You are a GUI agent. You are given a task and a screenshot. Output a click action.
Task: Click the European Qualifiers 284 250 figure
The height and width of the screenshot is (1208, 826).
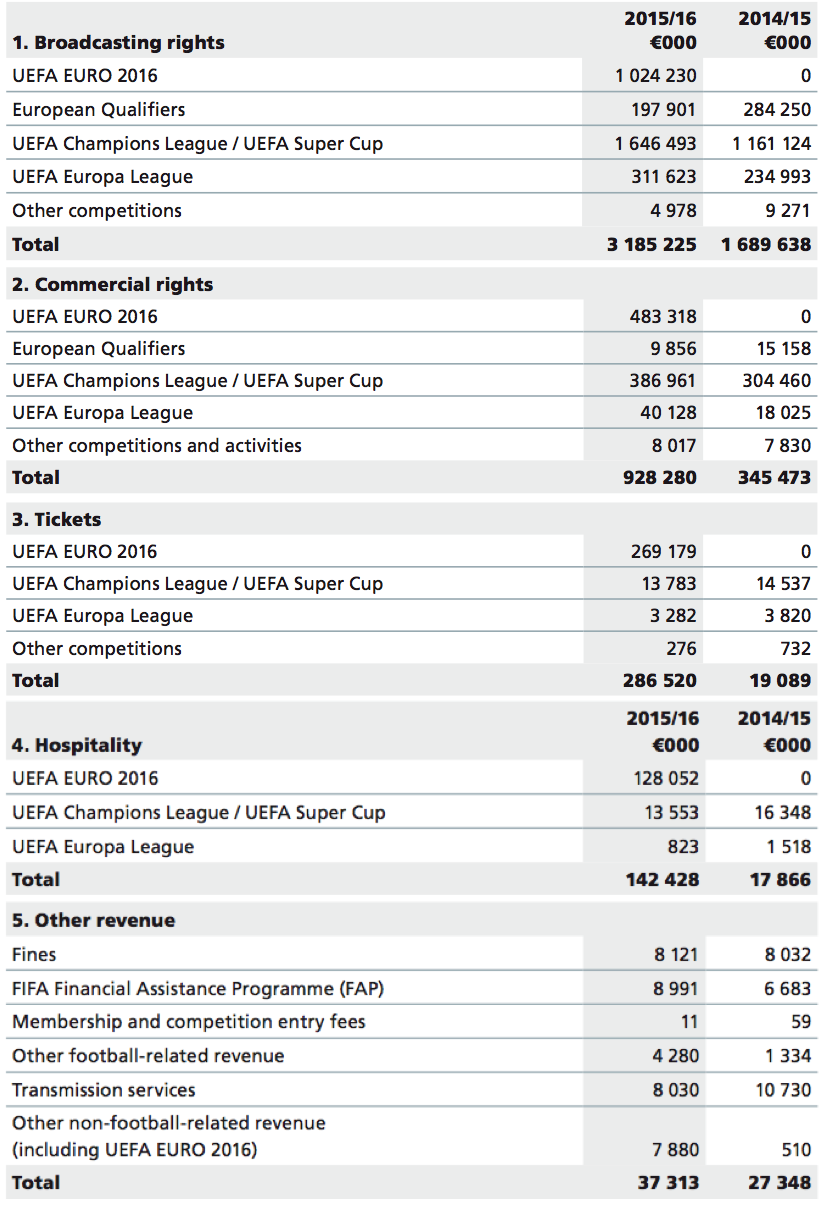point(777,109)
